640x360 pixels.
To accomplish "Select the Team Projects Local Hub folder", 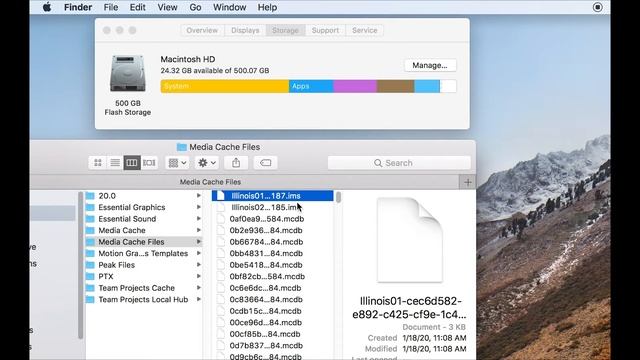I will 144,299.
